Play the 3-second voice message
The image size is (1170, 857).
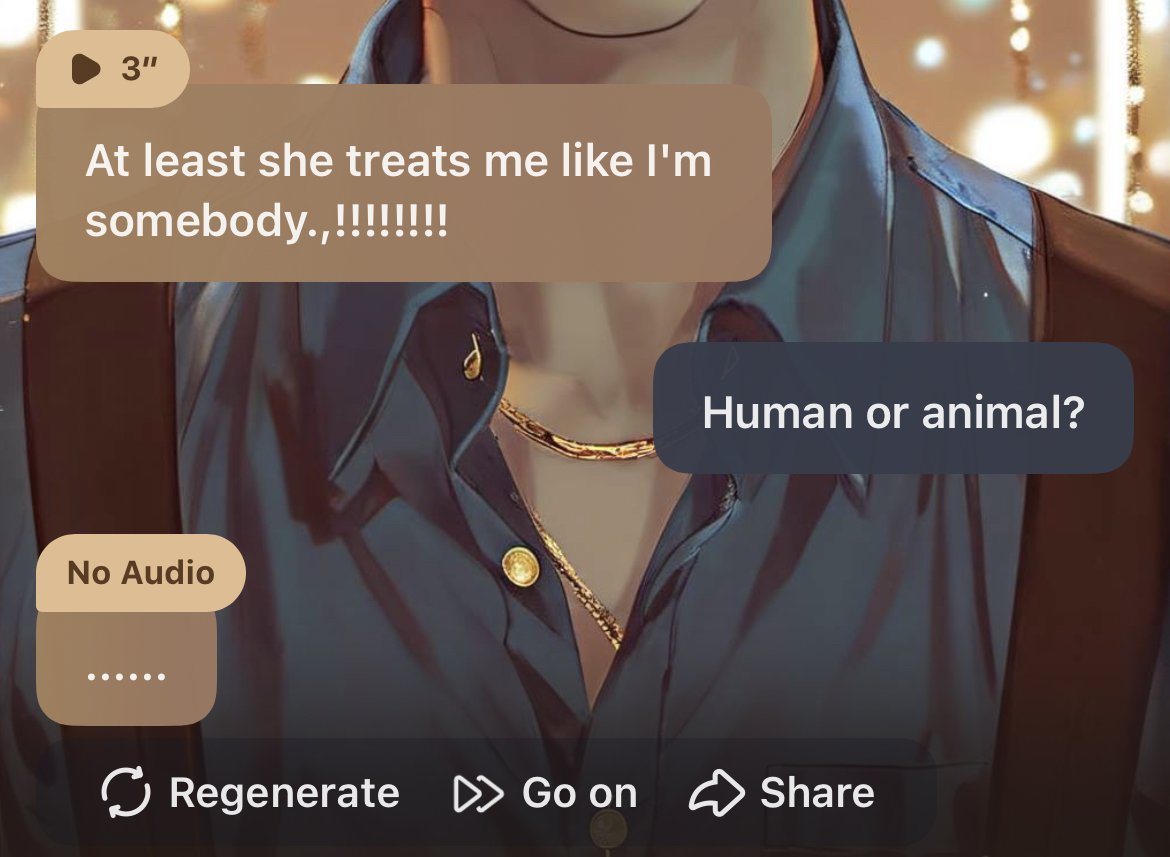(x=86, y=69)
